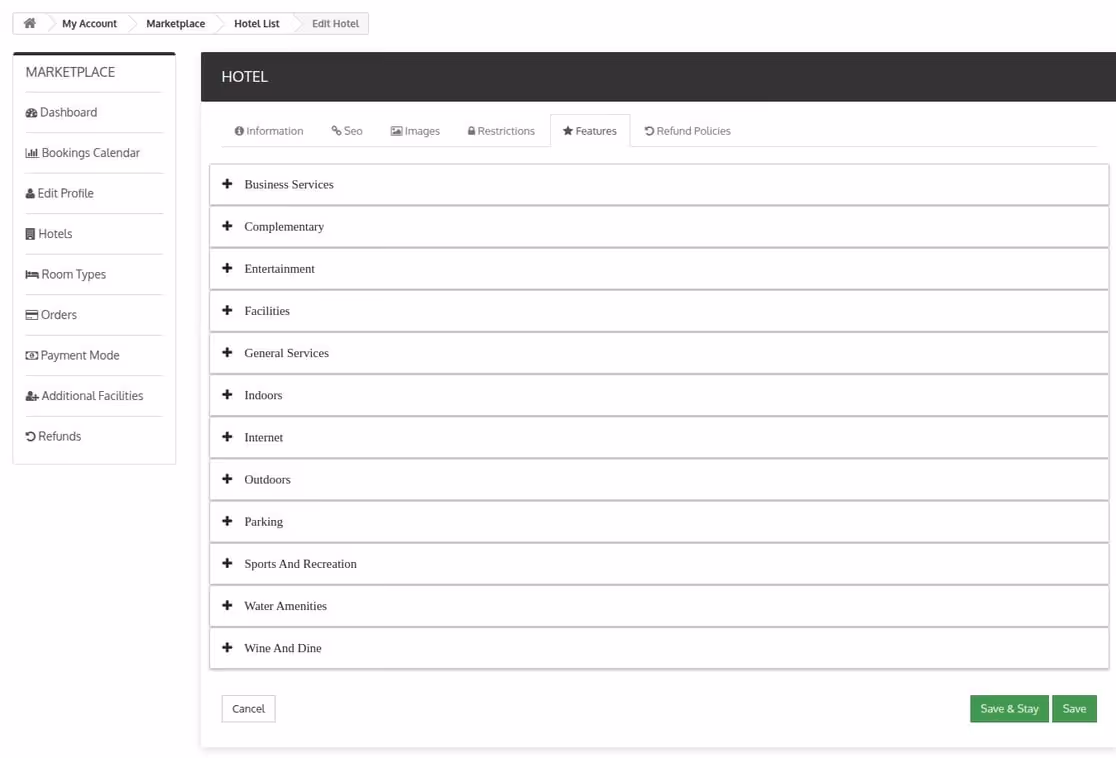Expand Facilities with its plus icon
This screenshot has width=1116, height=758.
tap(227, 310)
